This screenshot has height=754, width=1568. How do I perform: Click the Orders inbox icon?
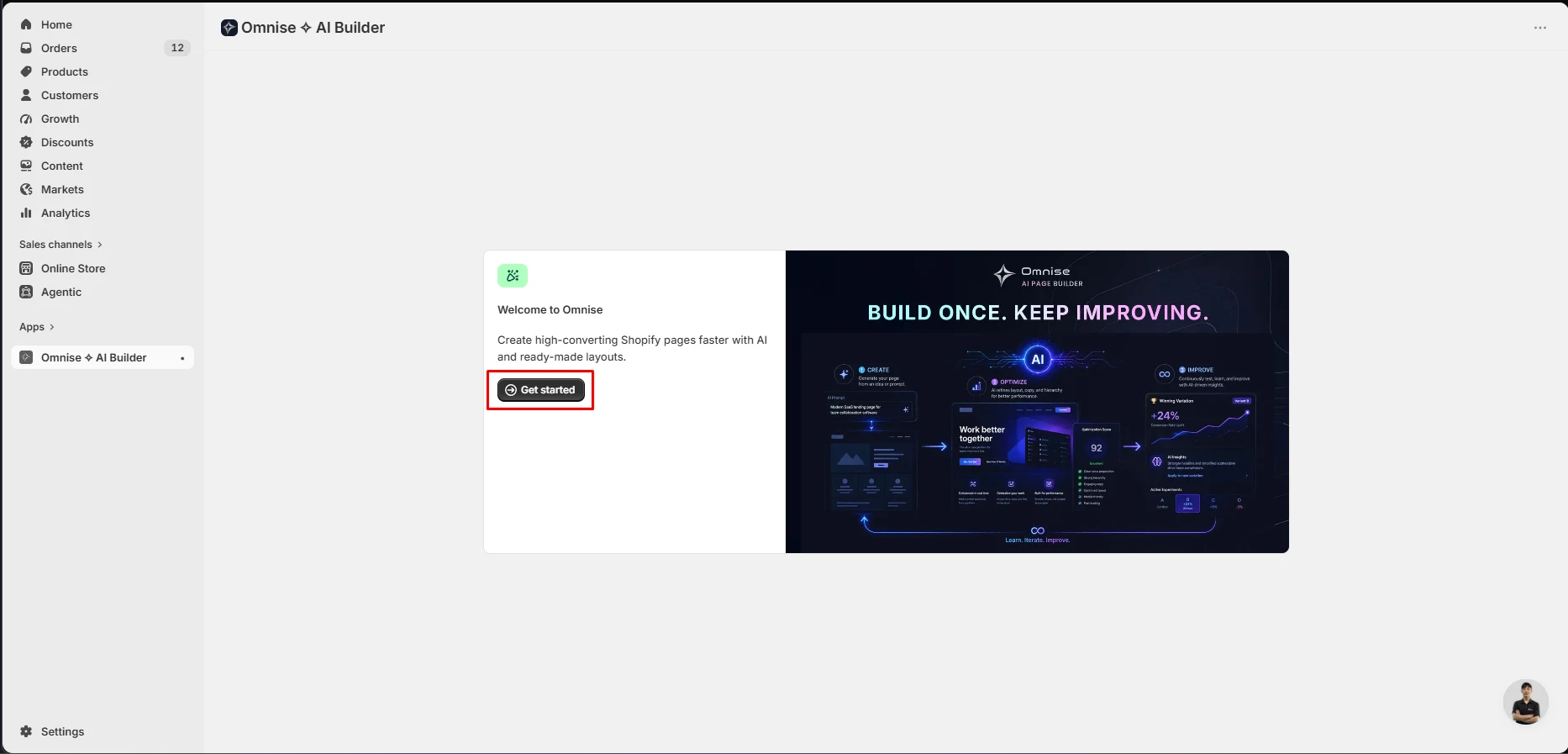26,48
